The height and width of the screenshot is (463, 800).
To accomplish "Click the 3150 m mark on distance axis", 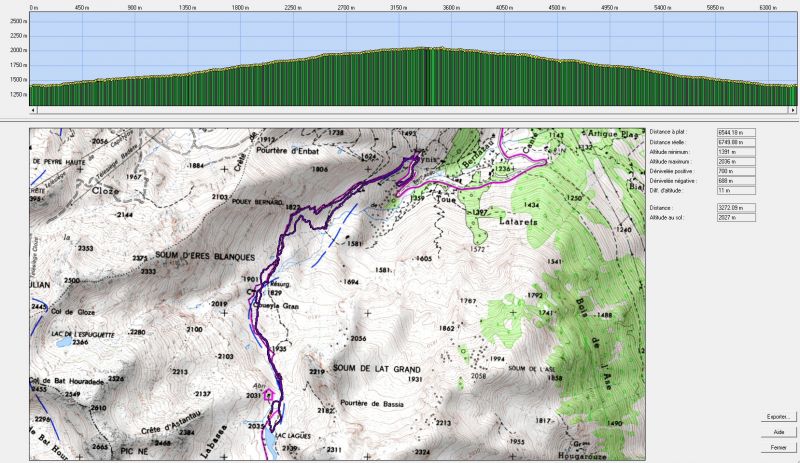I will (397, 6).
